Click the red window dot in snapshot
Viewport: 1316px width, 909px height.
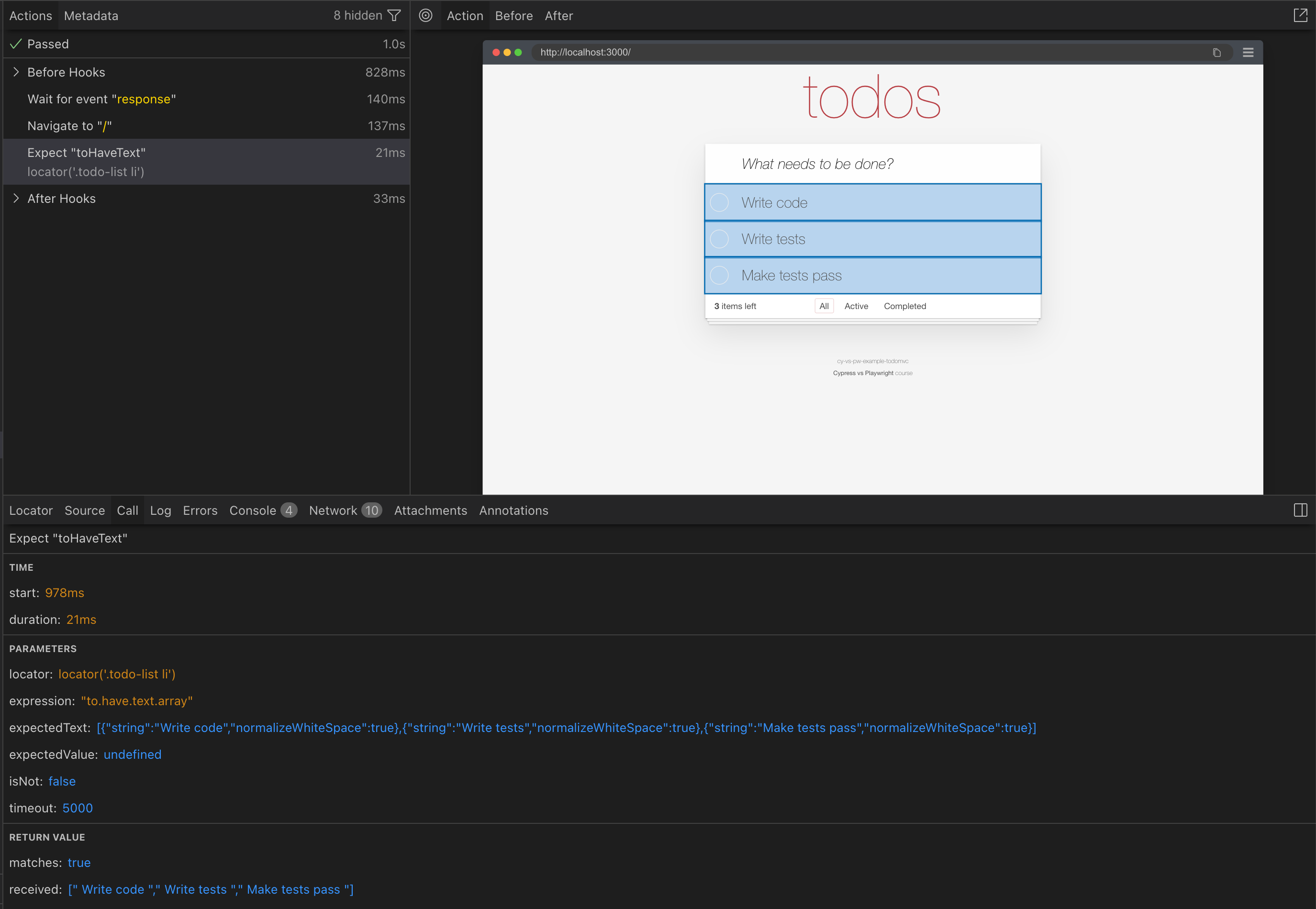tap(496, 53)
